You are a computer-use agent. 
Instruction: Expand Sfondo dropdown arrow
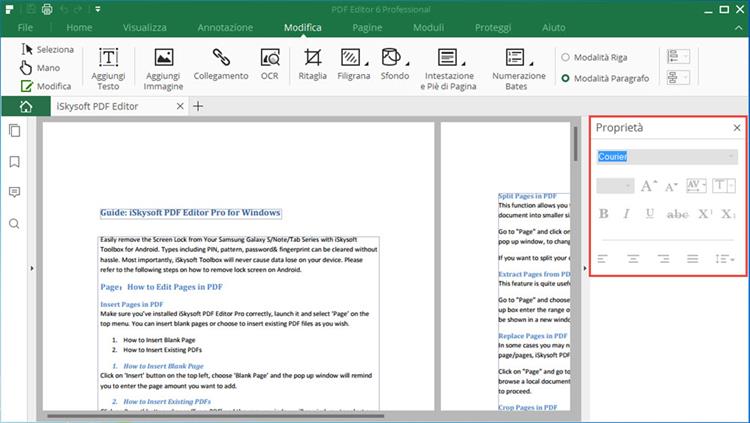click(408, 64)
